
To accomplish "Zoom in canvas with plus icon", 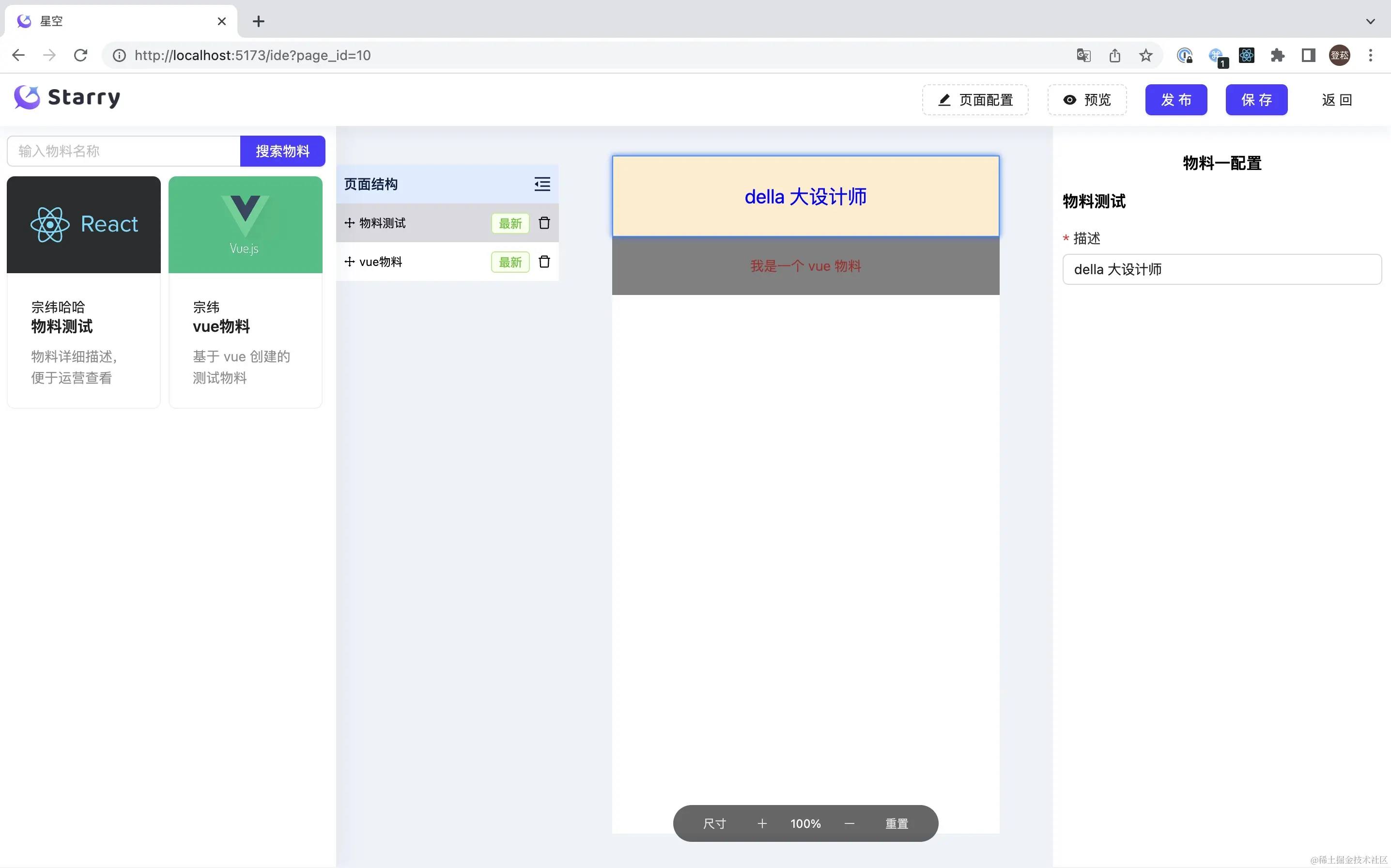I will (x=762, y=823).
